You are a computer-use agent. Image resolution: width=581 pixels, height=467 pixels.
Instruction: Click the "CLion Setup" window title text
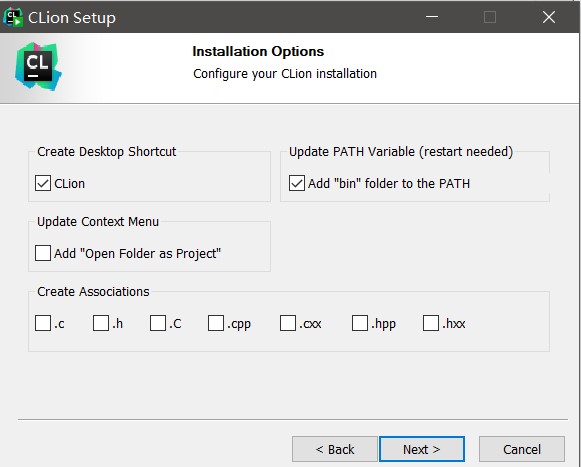(x=72, y=17)
